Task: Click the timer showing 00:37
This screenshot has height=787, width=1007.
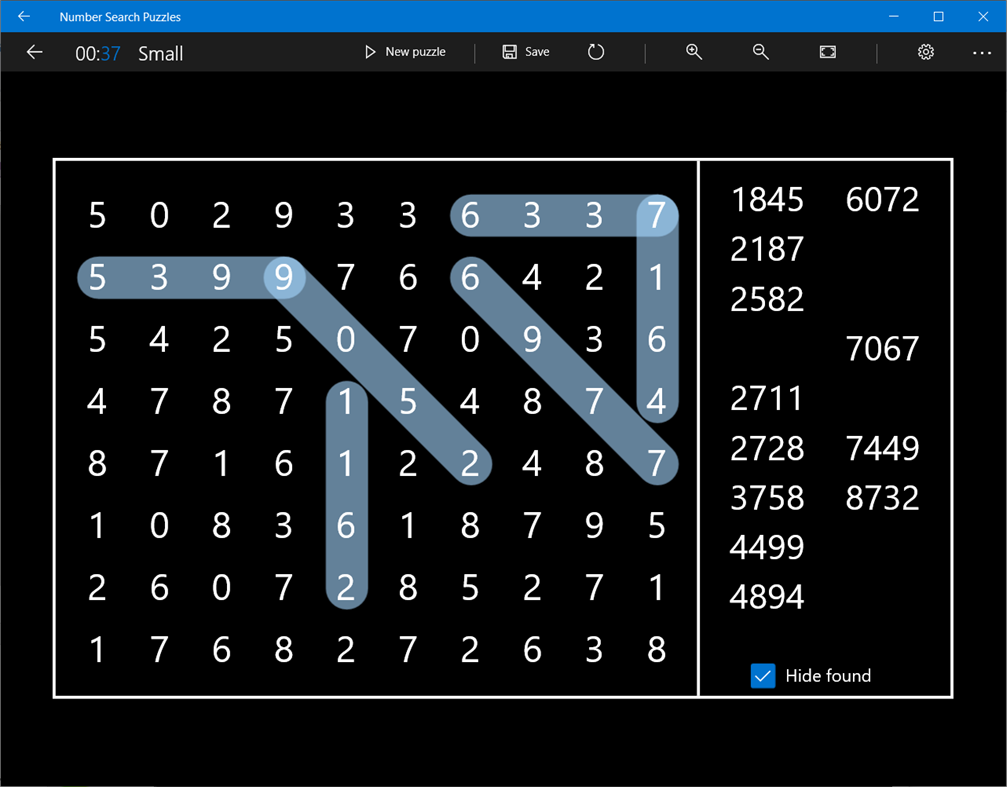Action: click(97, 54)
